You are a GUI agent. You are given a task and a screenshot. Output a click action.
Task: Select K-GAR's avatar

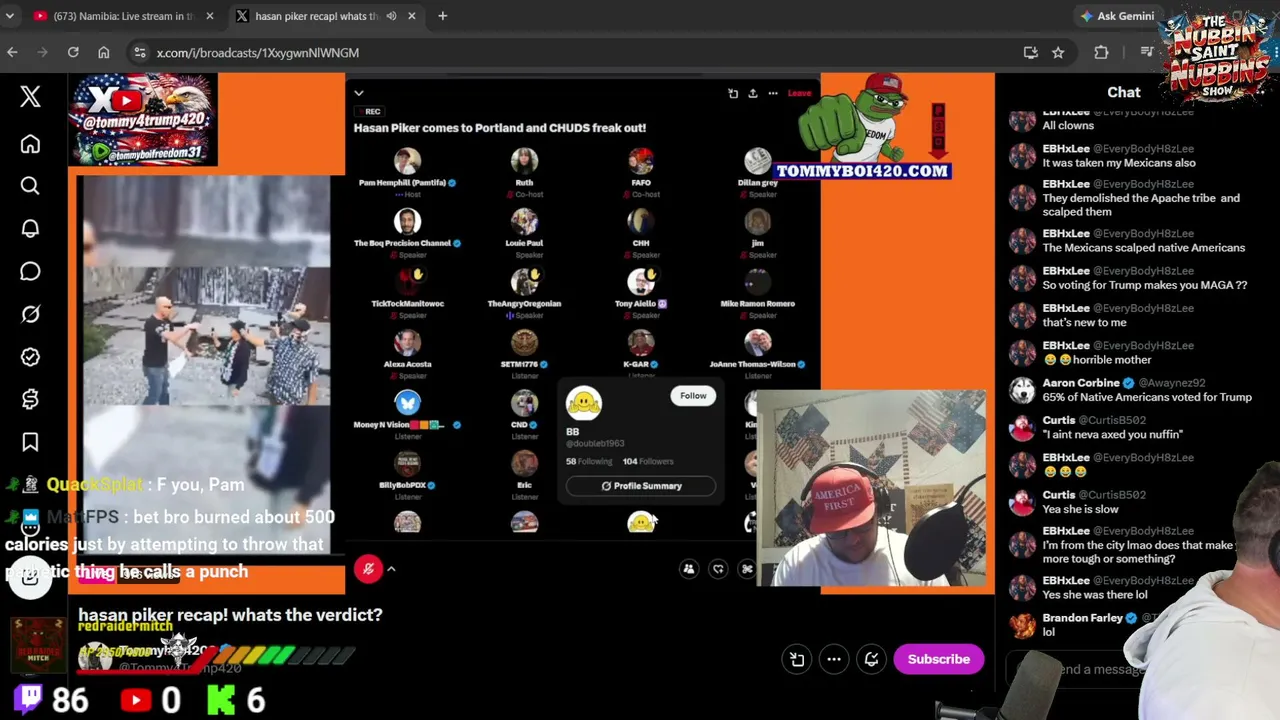(x=641, y=343)
